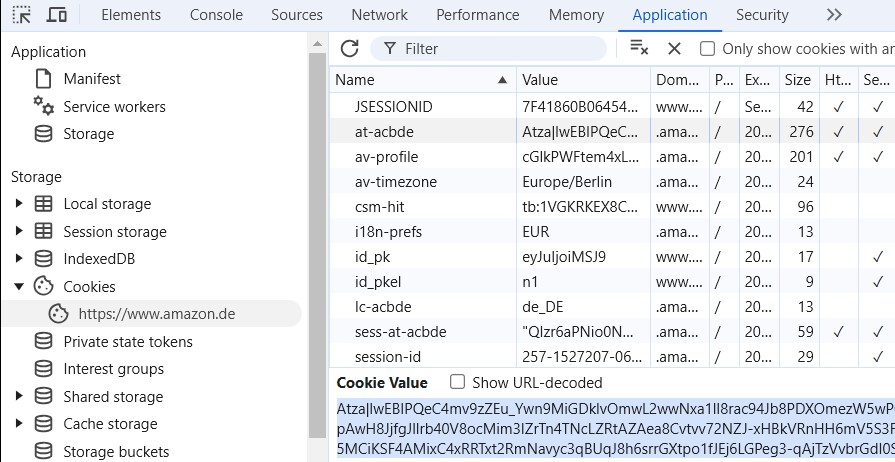This screenshot has width=895, height=462.
Task: Collapse the Cookies tree node
Action: pos(18,287)
